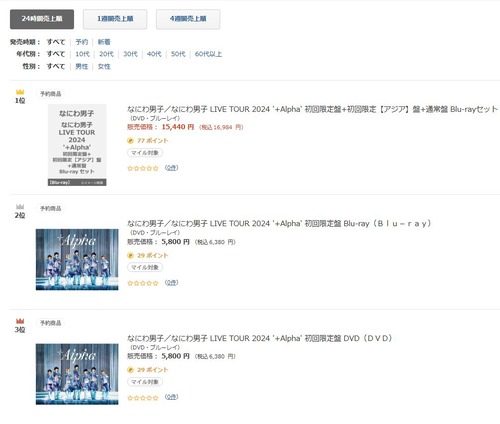500x424 pixels.
Task: Open the rank 3 DVD cover thumbnail
Action: click(77, 374)
